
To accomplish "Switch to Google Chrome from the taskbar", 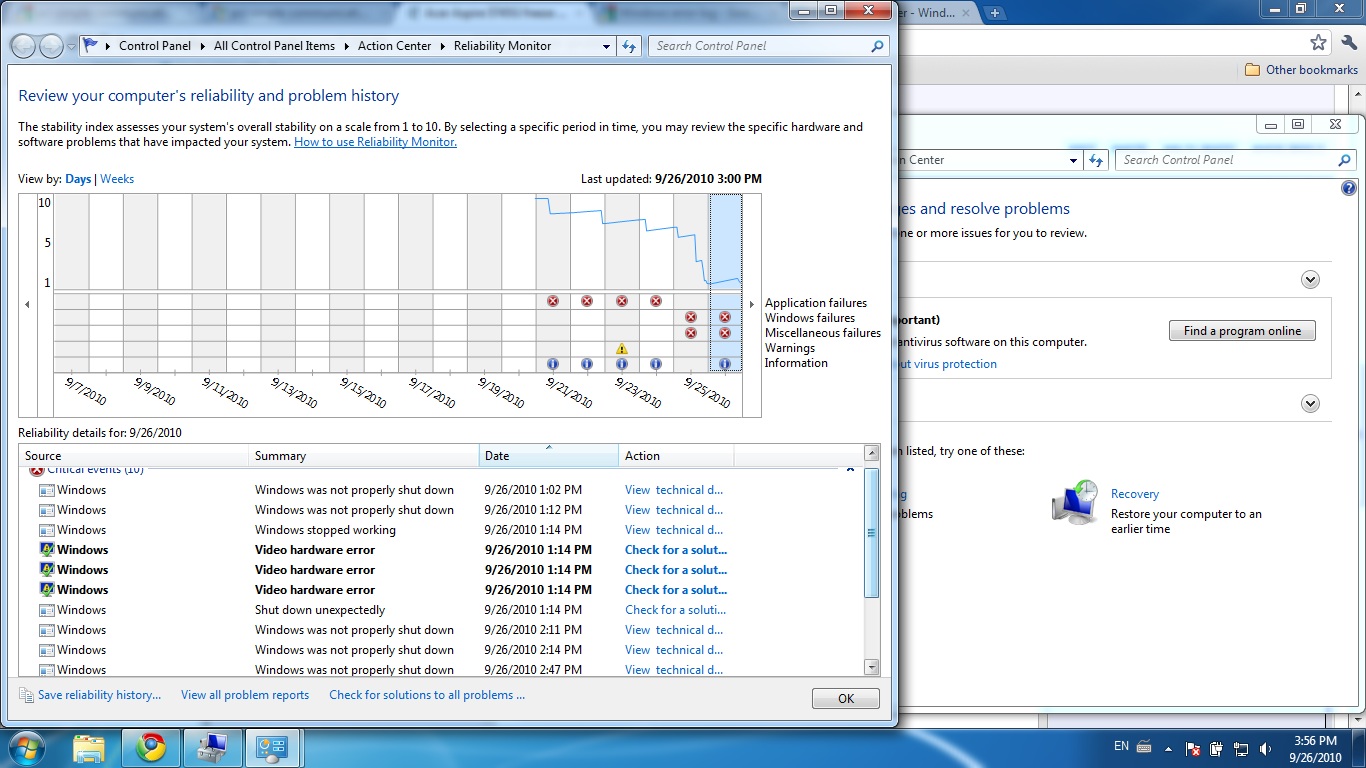I will click(x=151, y=748).
